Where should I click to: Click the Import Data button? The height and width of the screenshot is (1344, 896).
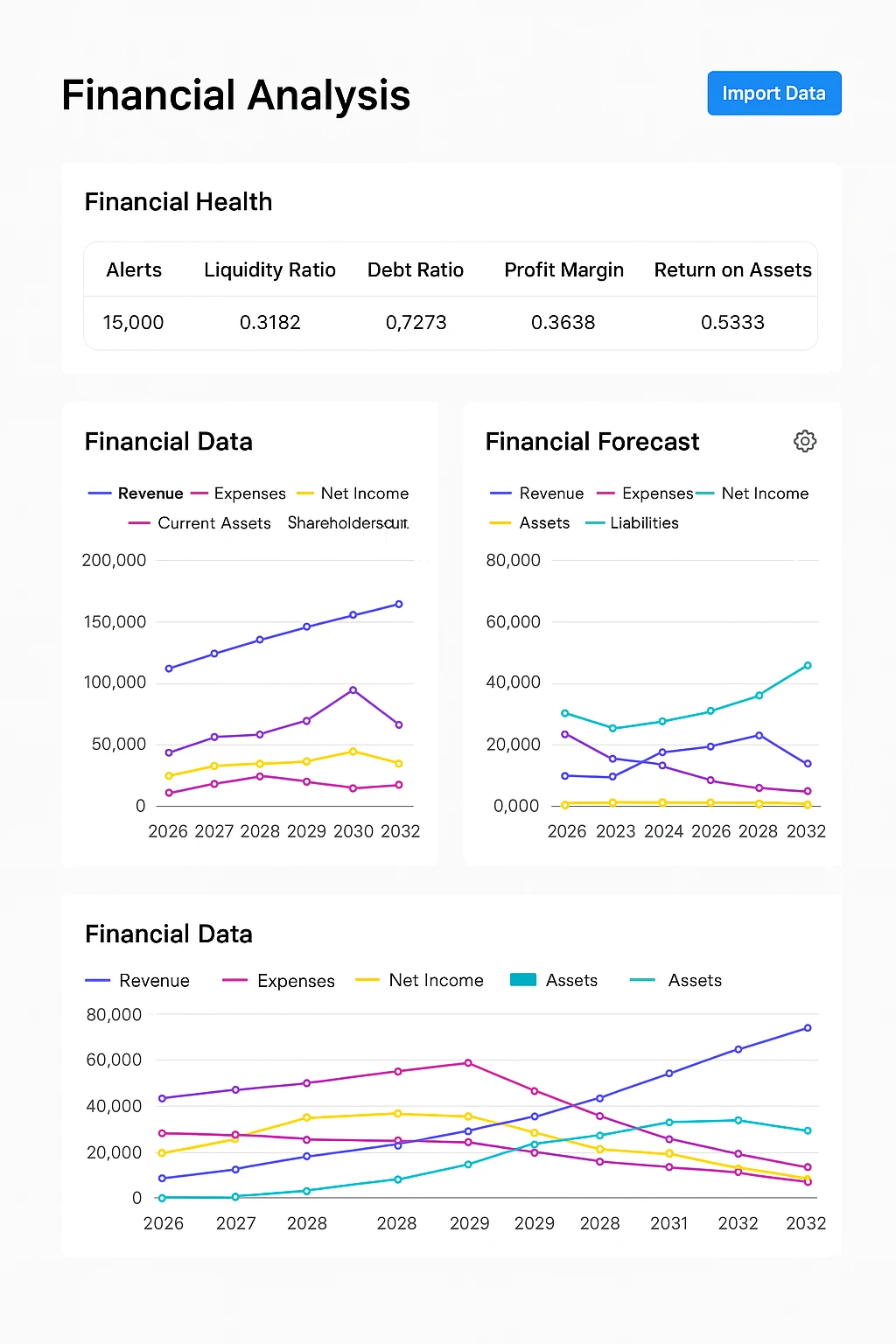tap(773, 94)
